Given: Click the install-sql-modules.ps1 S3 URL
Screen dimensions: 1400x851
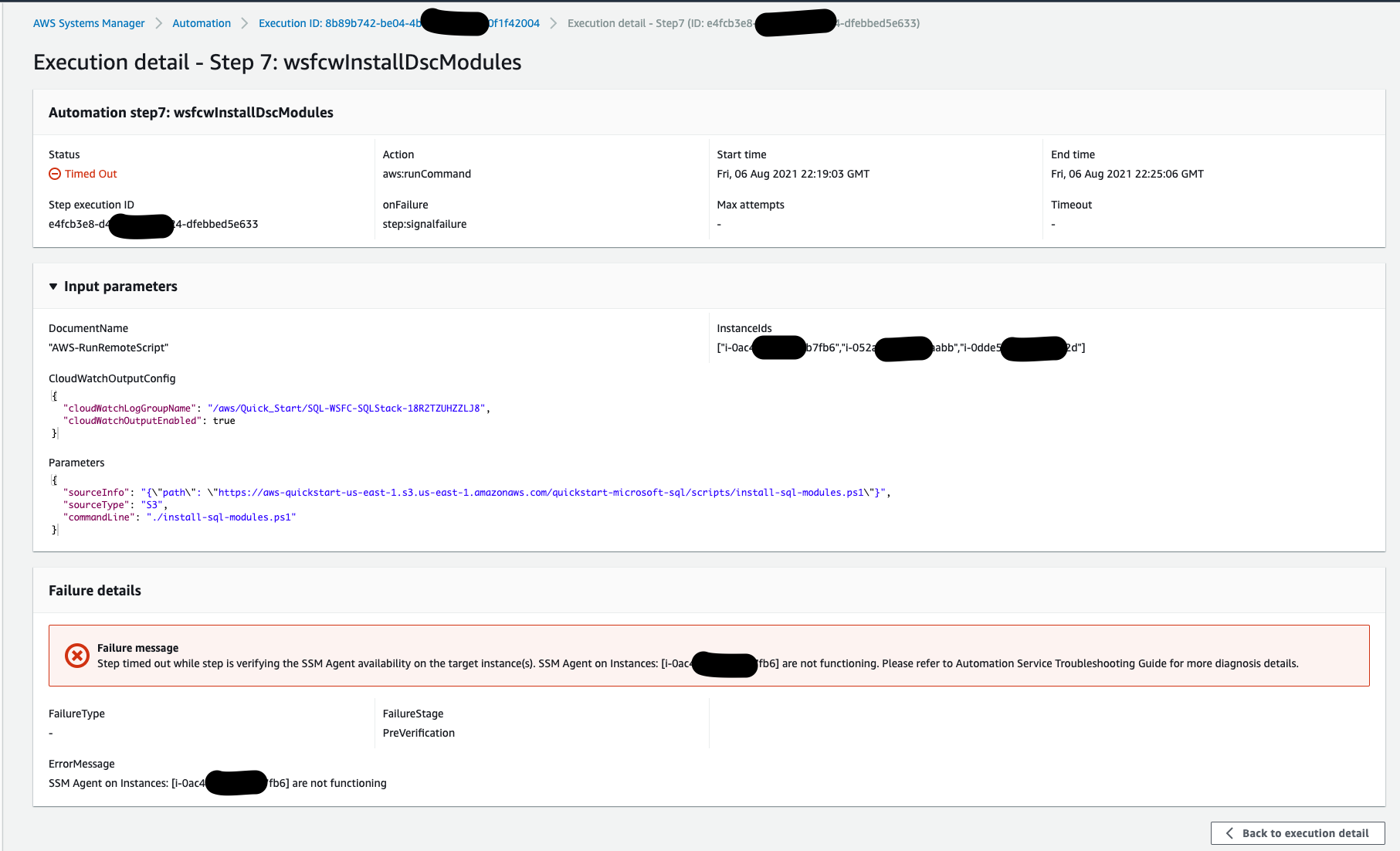Looking at the screenshot, I should pos(541,493).
